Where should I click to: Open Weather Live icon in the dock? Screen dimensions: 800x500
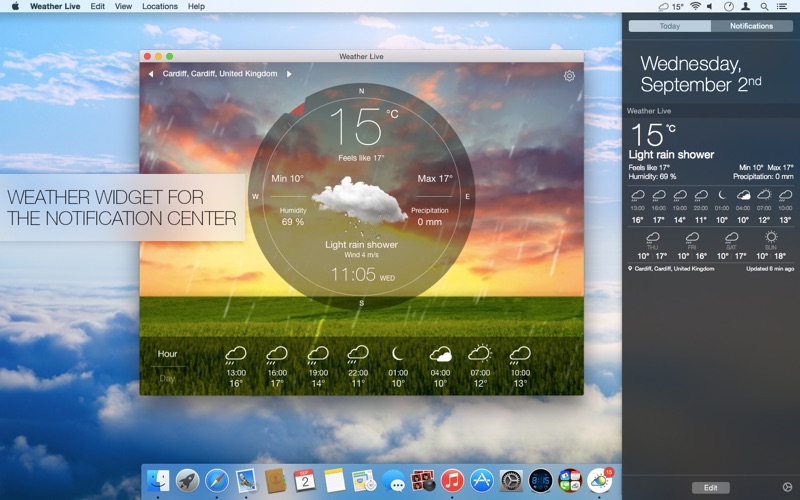(600, 481)
